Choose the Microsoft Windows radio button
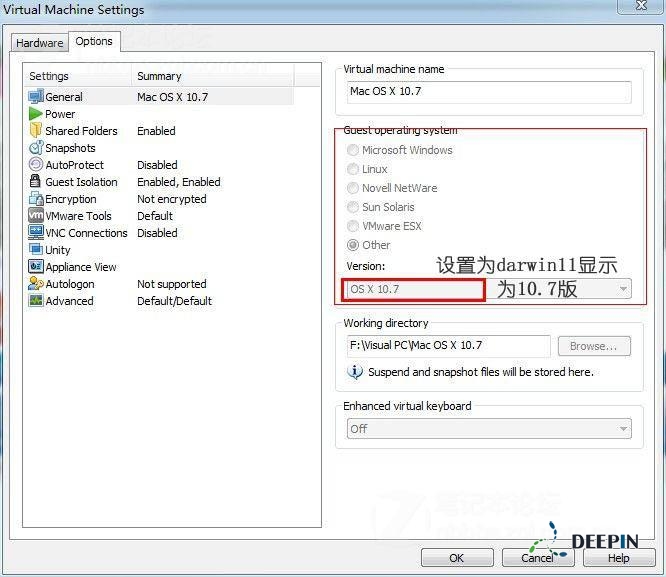The width and height of the screenshot is (666, 577). (x=353, y=150)
